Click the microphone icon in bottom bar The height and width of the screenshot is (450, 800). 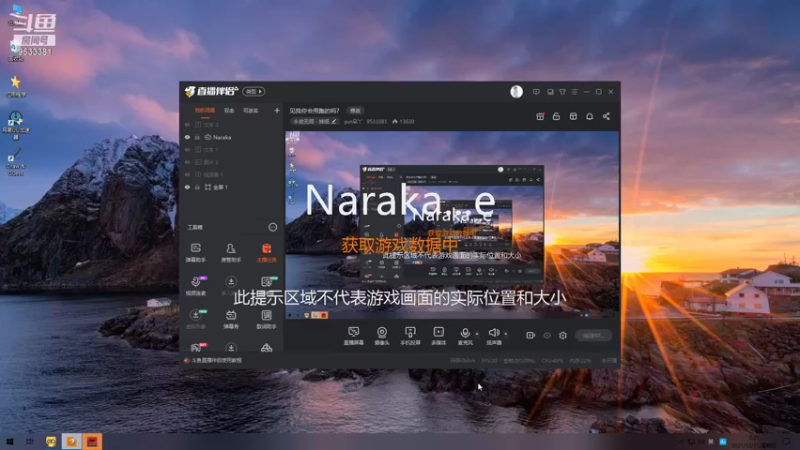pyautogui.click(x=465, y=335)
